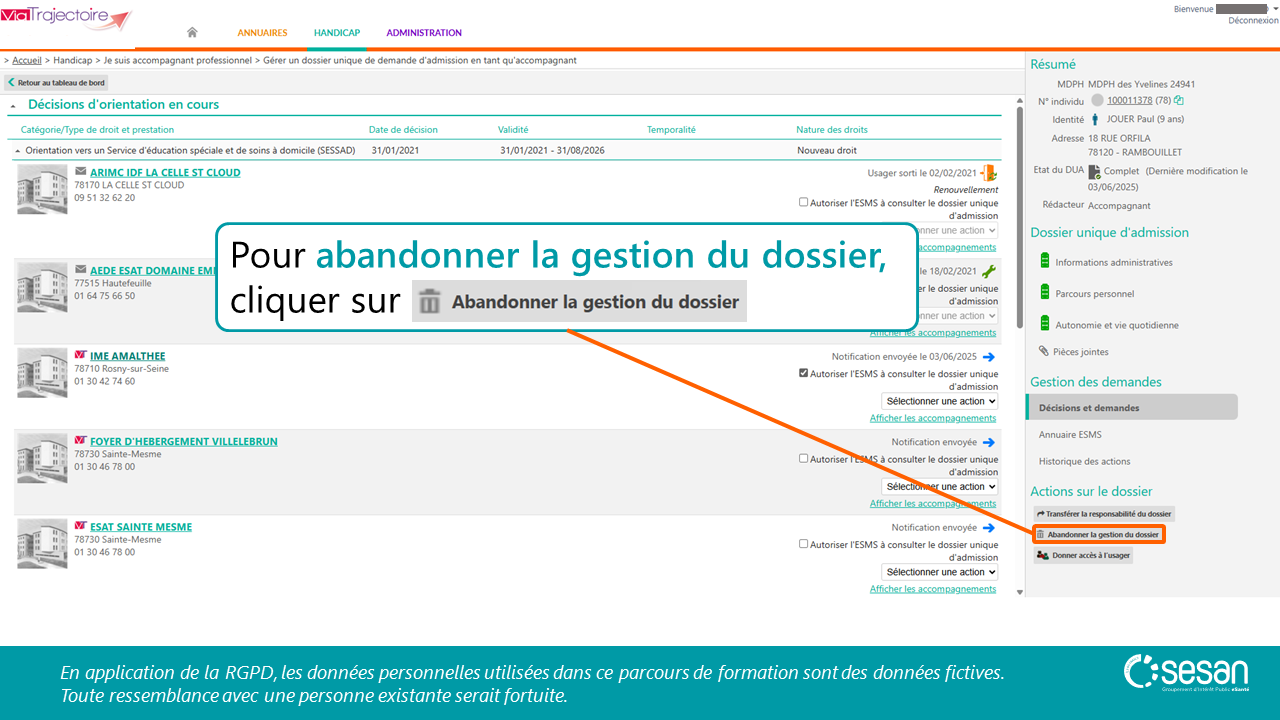Click blue arrow for notification 03/06/2025
Viewport: 1280px width, 720px height.
click(989, 357)
